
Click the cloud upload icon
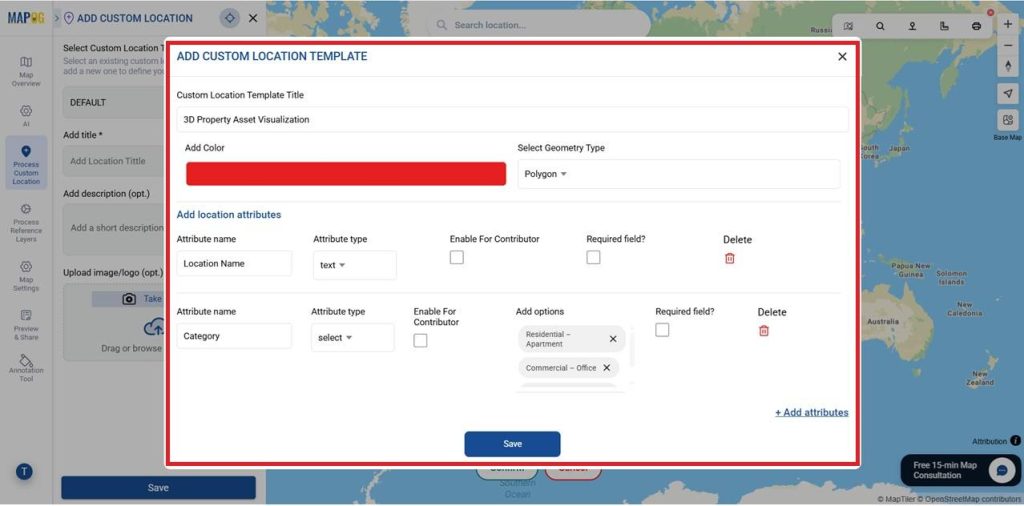tap(155, 326)
